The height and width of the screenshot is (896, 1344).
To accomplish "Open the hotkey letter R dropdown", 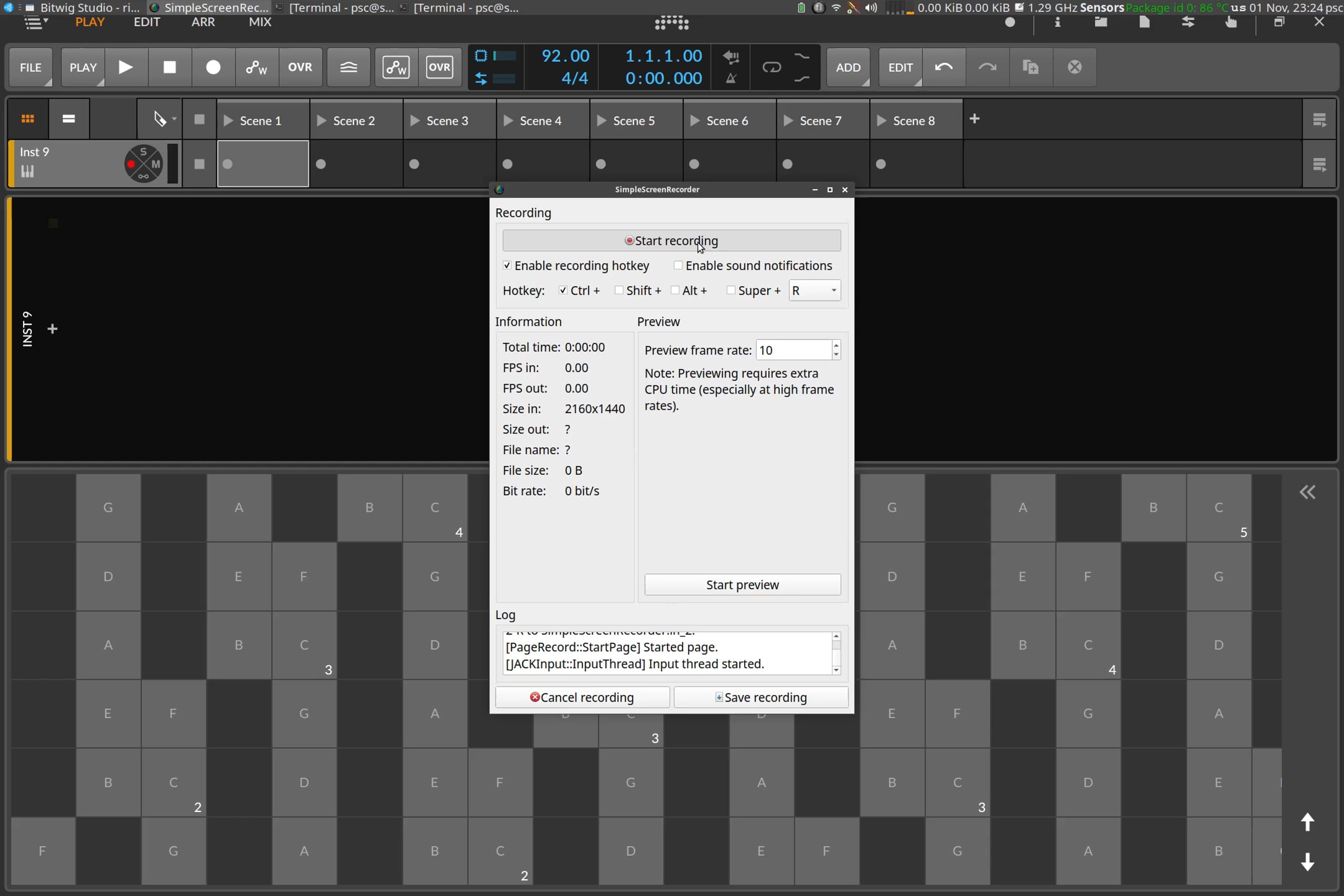I will coord(815,290).
